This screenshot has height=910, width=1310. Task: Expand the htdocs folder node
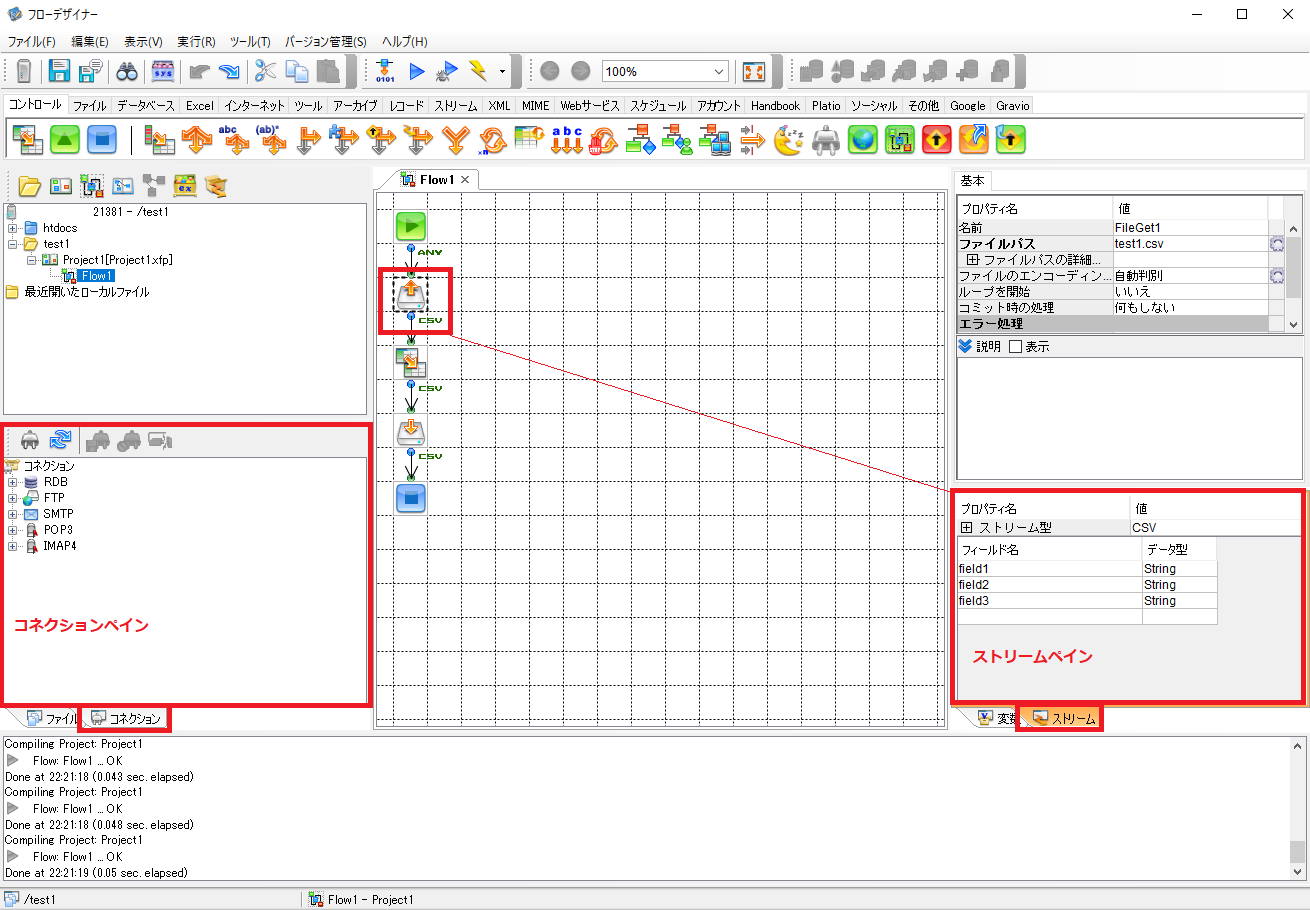12,228
